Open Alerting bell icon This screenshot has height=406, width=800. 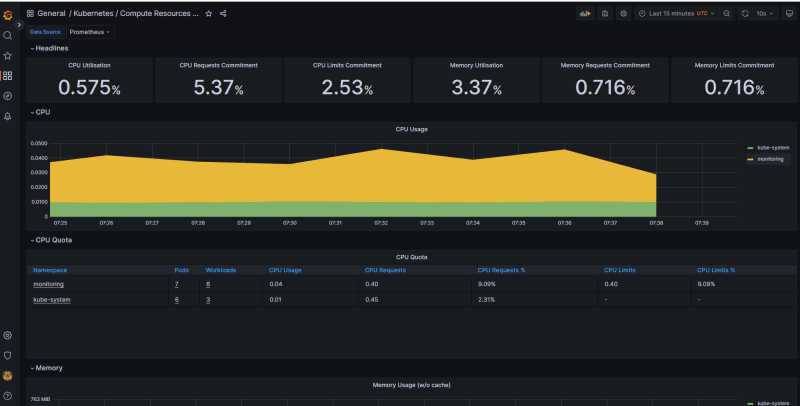(x=8, y=116)
